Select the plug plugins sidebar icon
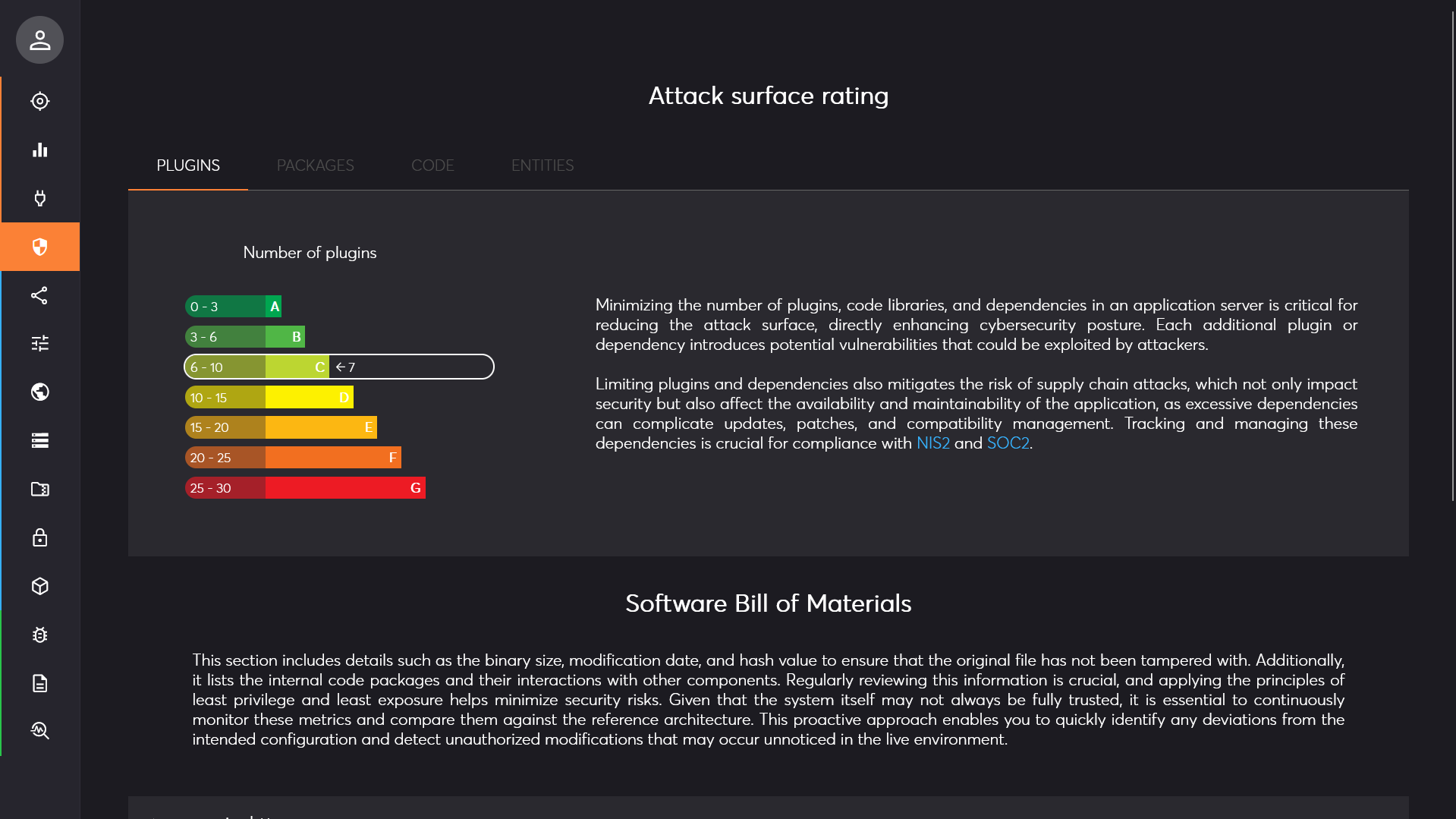Viewport: 1456px width, 819px height. 39,198
